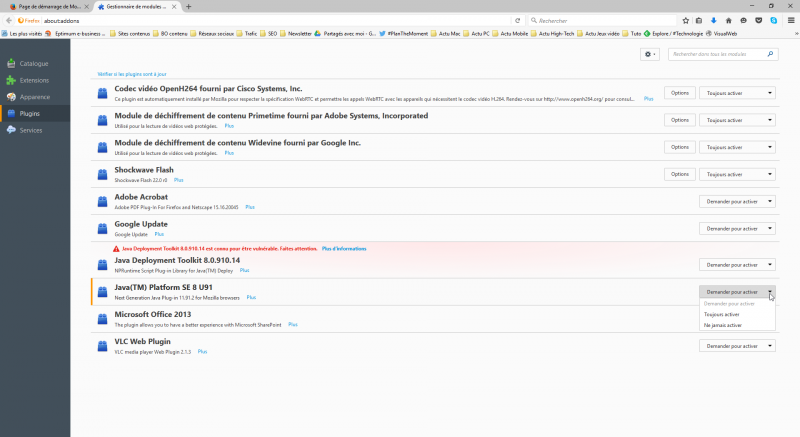
Task: Choose 'Toujours activer' in the open menu
Action: pos(737,315)
